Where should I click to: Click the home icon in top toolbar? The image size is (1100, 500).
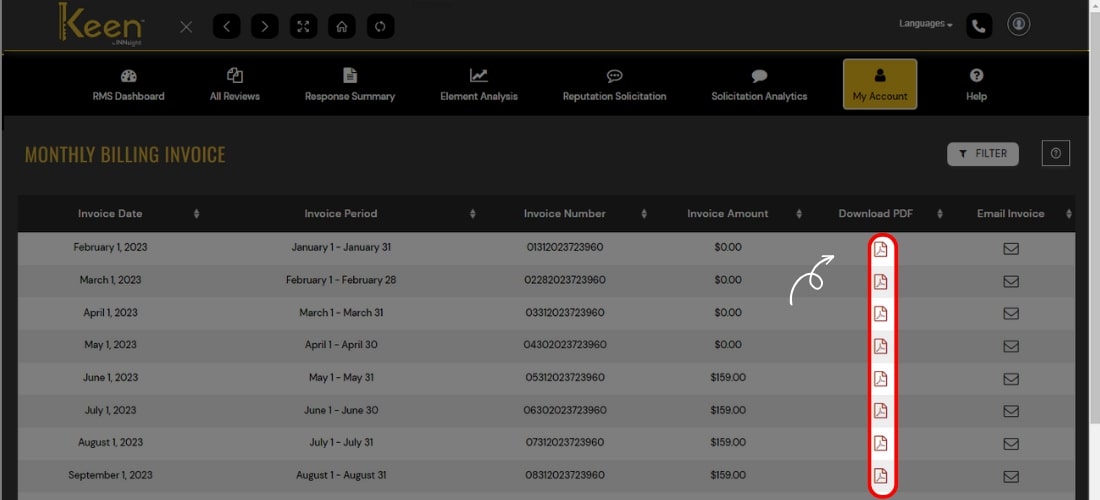341,27
